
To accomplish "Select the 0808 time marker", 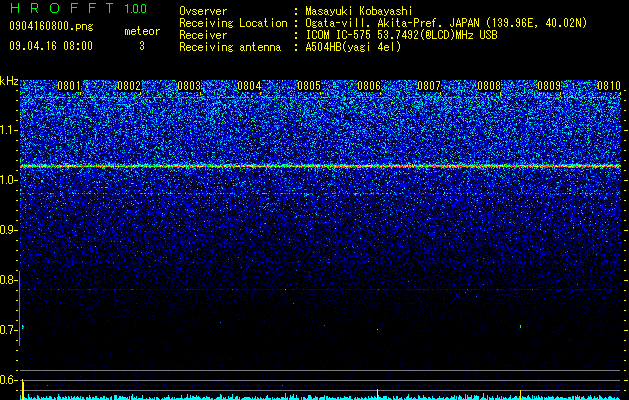I will point(489,86).
